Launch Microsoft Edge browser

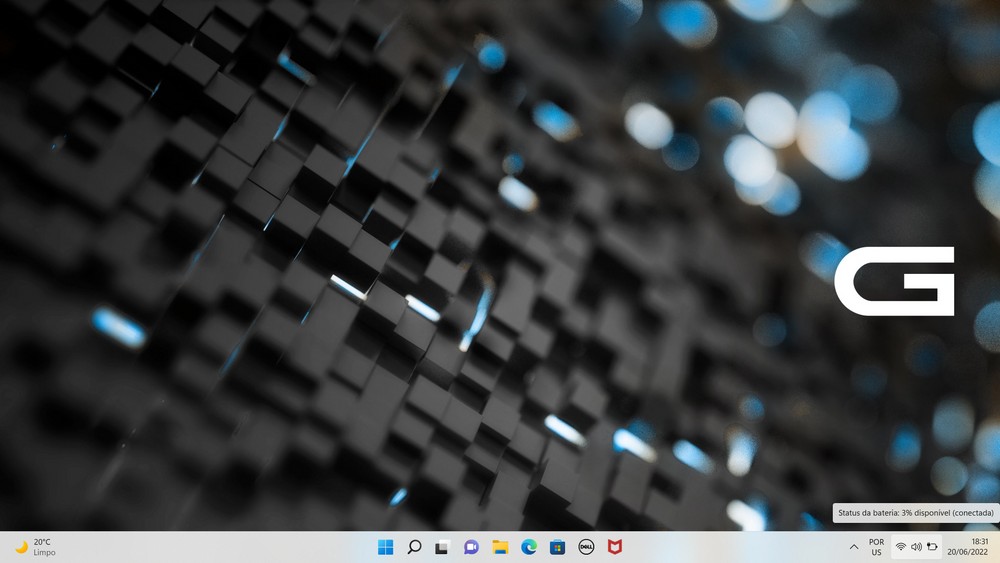[x=529, y=547]
